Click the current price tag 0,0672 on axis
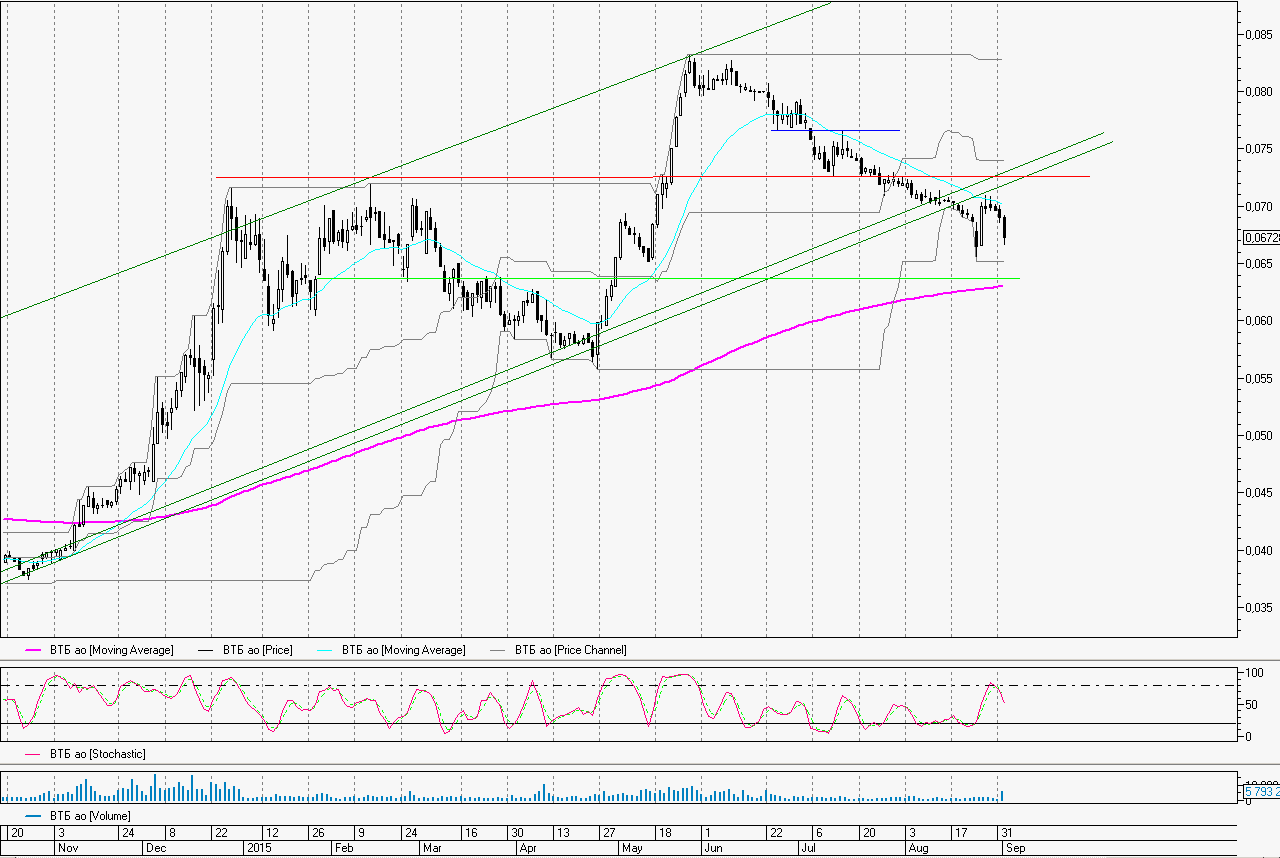This screenshot has height=858, width=1280. 1259,238
